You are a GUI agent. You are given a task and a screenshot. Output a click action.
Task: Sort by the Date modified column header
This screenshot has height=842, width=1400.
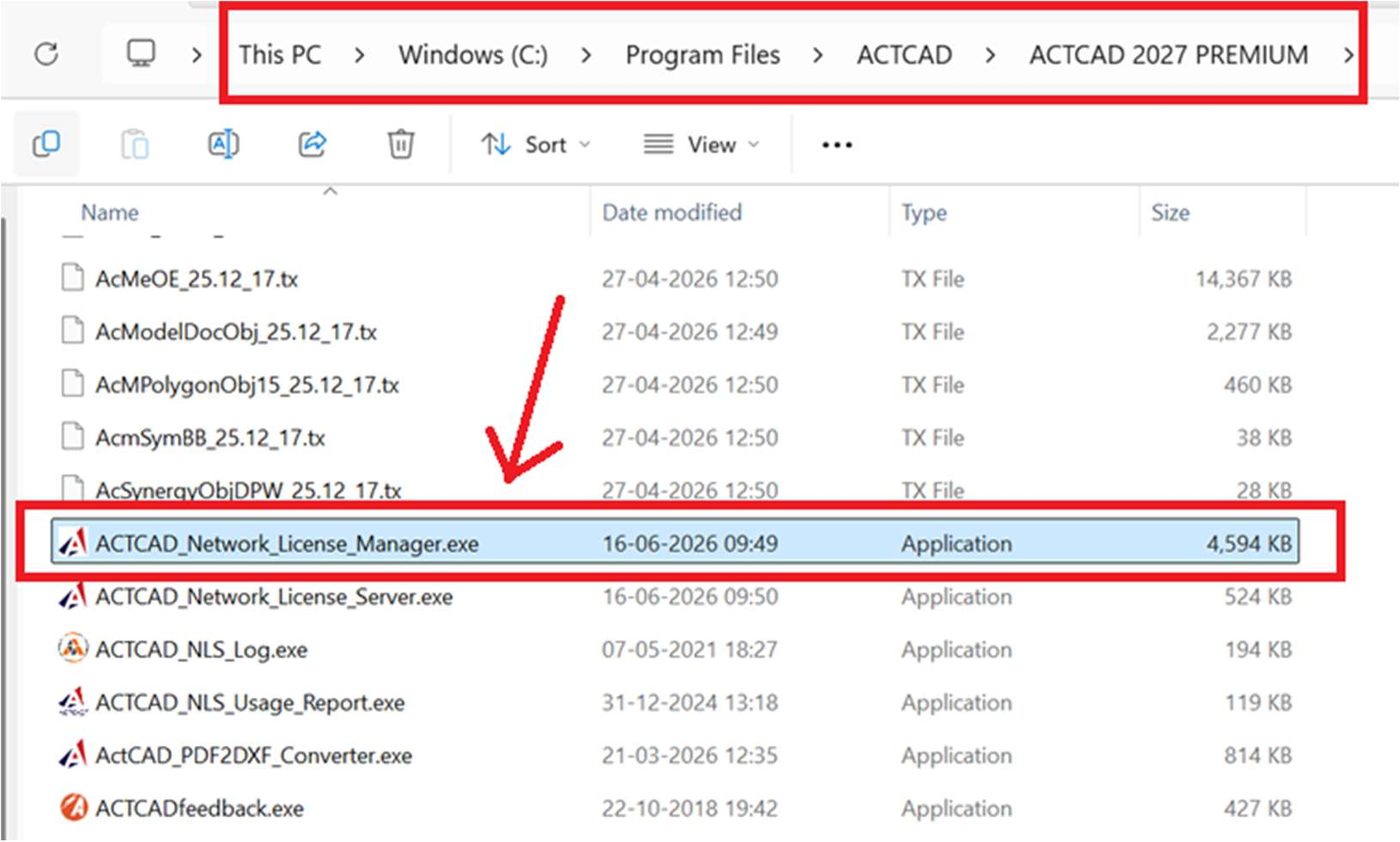[x=672, y=213]
